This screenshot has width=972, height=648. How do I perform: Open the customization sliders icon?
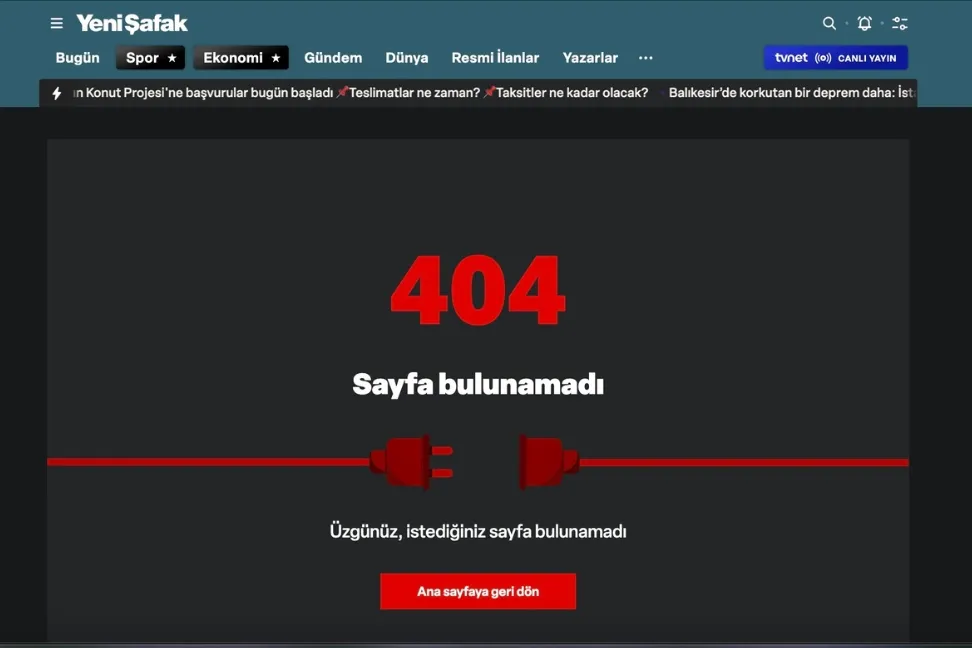[x=899, y=24]
